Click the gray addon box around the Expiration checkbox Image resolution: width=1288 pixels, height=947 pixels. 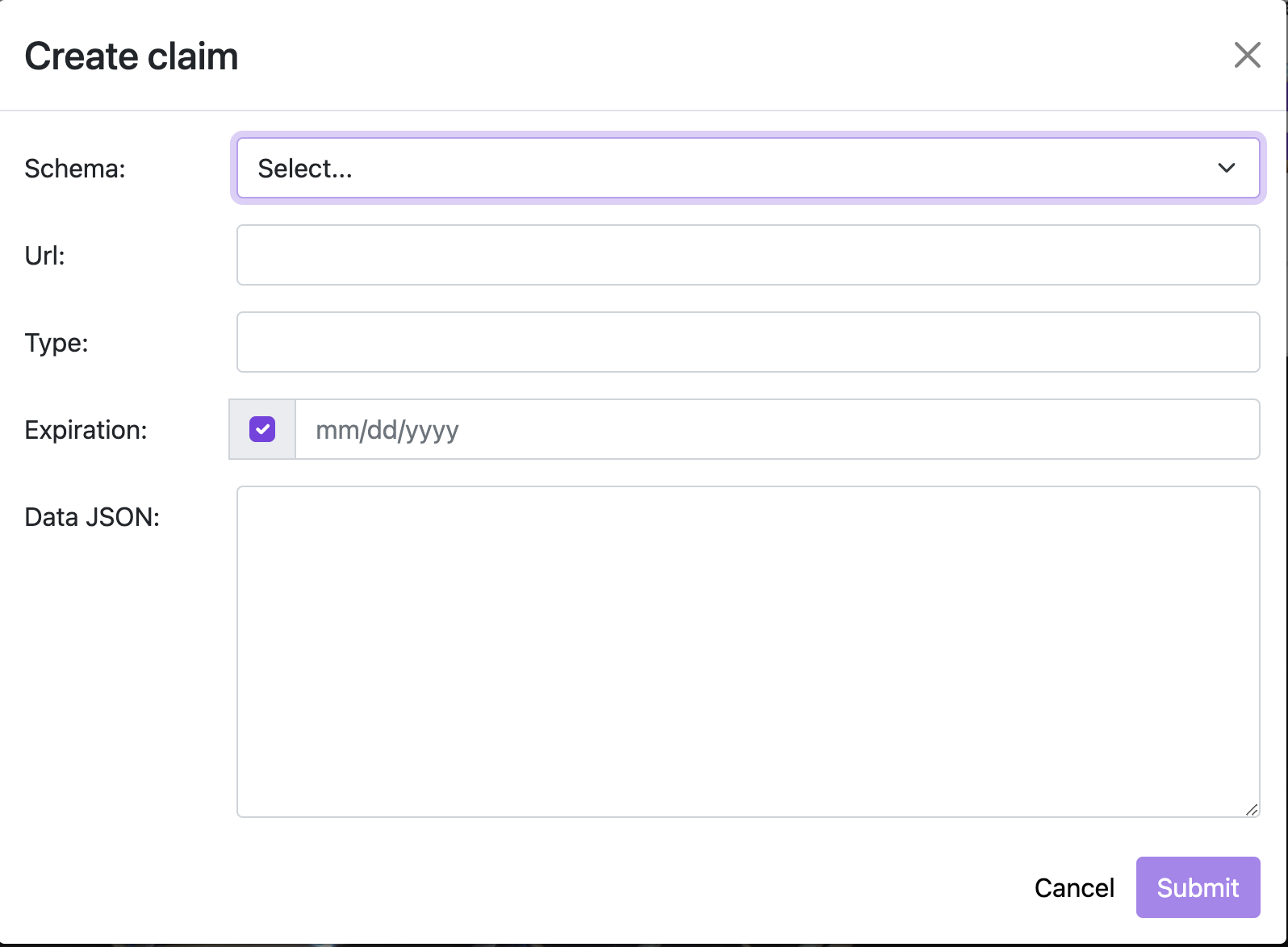coord(262,429)
